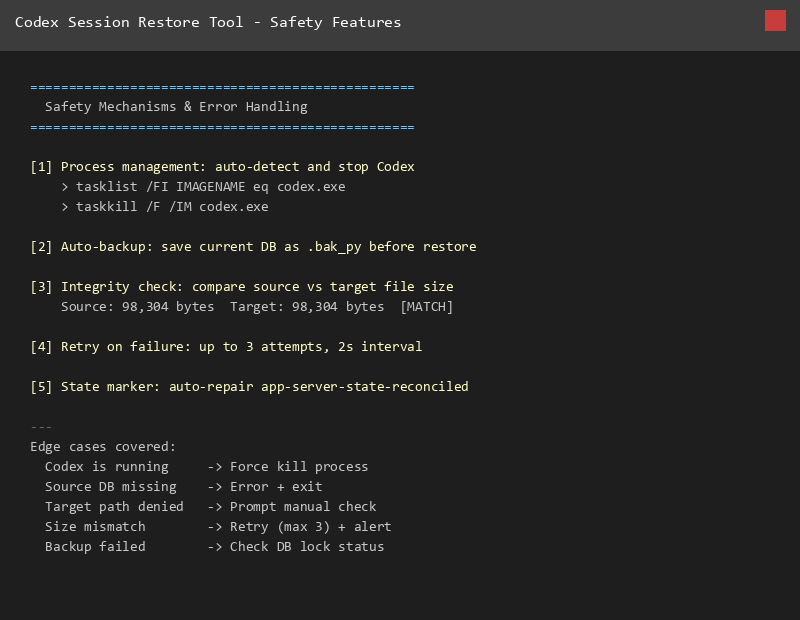
Task: Click the 'Source: 98,304 bytes' value
Action: [x=138, y=307]
